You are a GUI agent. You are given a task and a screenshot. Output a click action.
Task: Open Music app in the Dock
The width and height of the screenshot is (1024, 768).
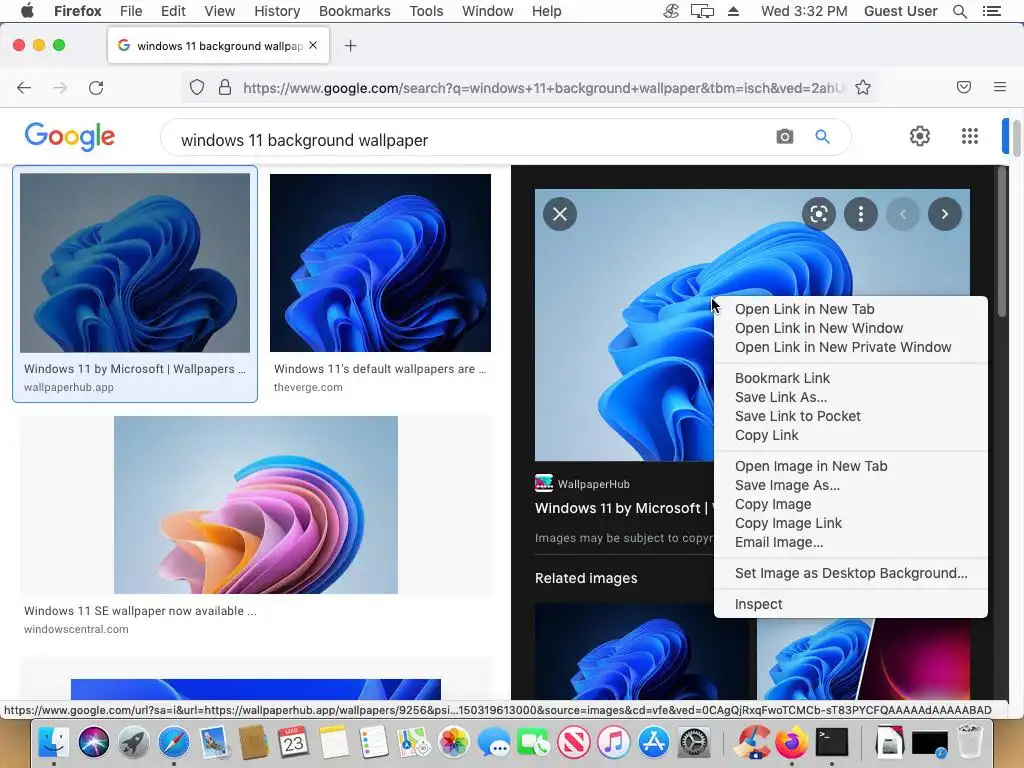coord(613,743)
